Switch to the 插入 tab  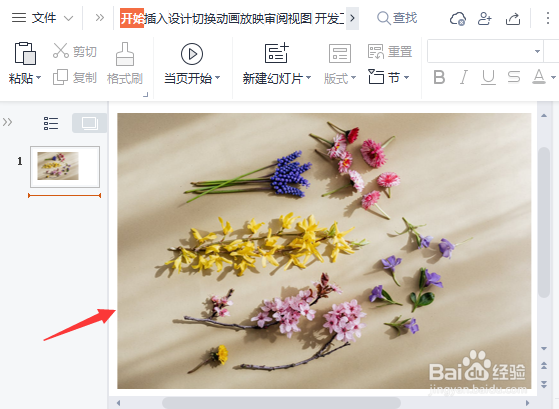pos(156,18)
